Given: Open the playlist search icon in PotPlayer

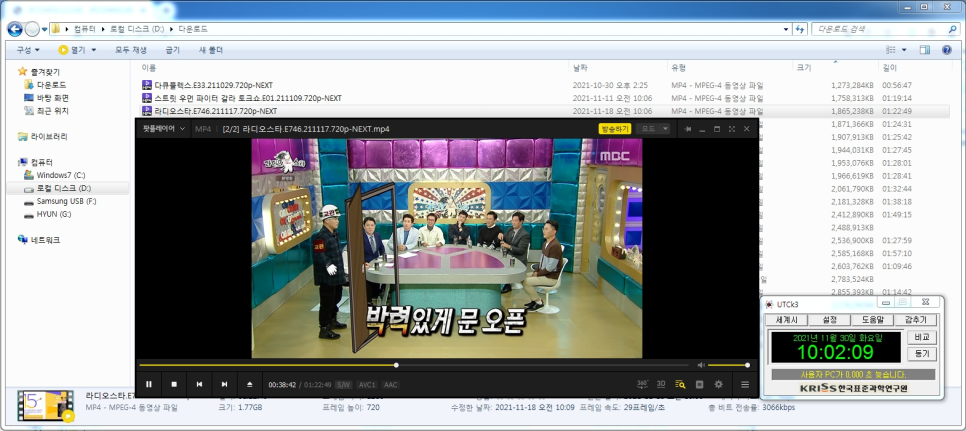Looking at the screenshot, I should click(x=680, y=384).
